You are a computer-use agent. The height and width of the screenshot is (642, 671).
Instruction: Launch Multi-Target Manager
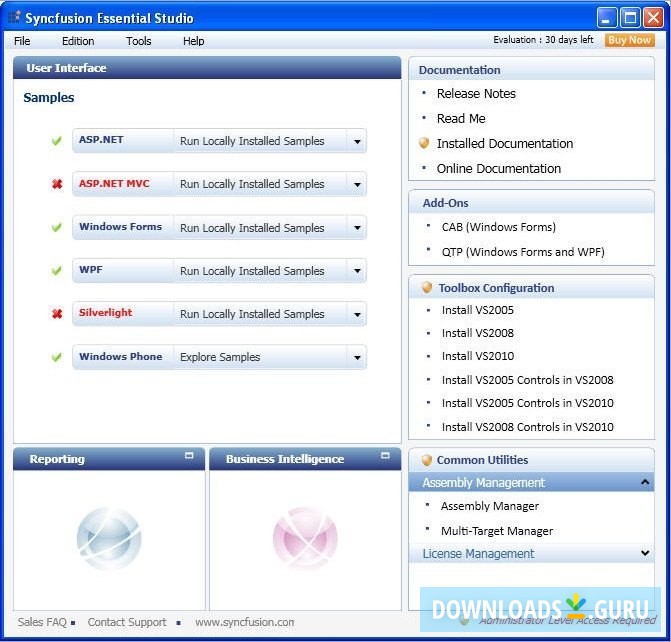[497, 531]
